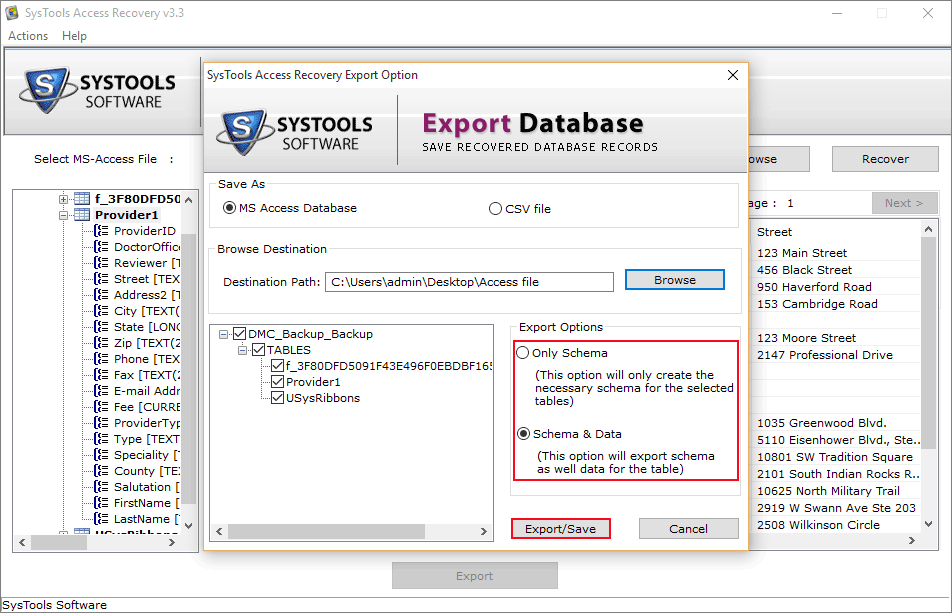Click the left arrow of export tree scrollbar

pos(219,531)
